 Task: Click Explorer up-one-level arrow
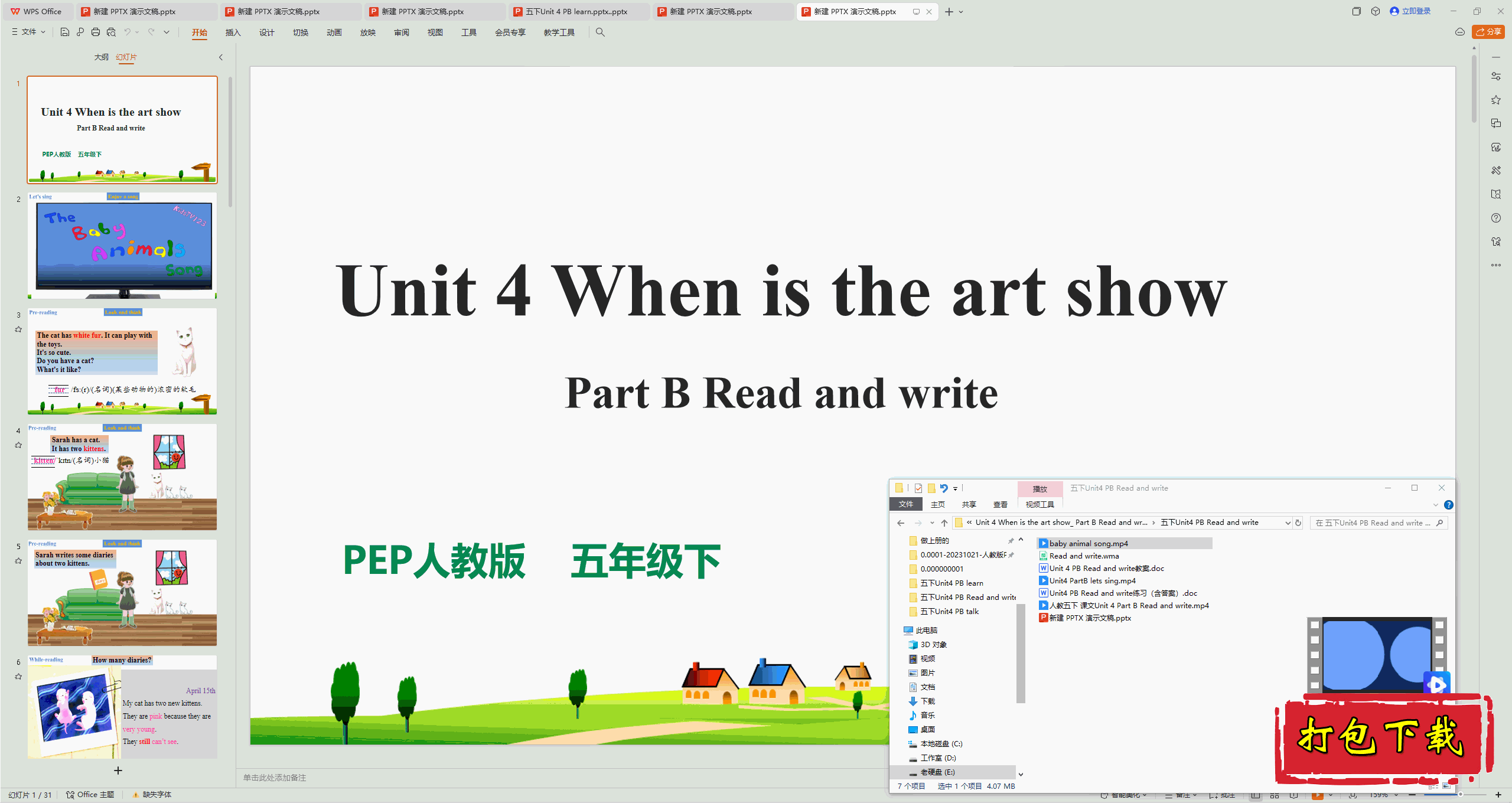tap(944, 523)
